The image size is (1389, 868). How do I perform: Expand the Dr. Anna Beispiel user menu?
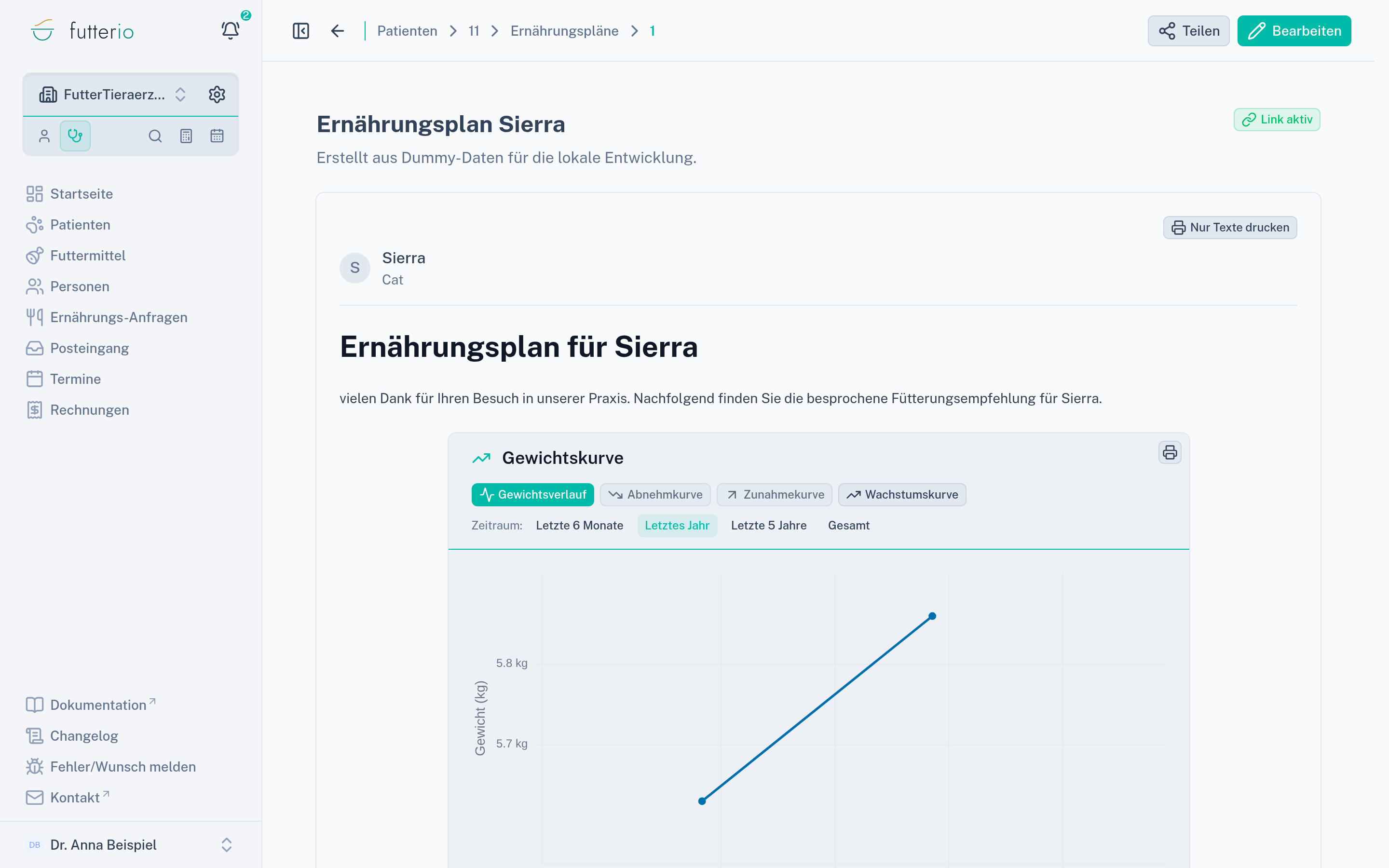point(131,845)
